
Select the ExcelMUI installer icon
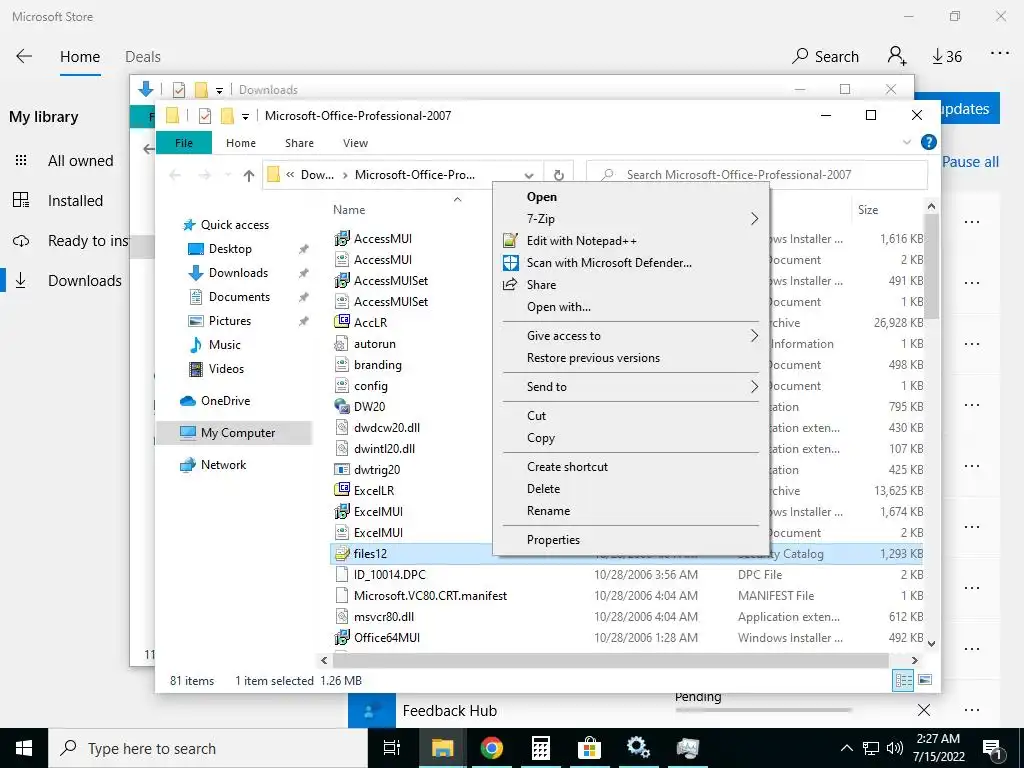[342, 511]
